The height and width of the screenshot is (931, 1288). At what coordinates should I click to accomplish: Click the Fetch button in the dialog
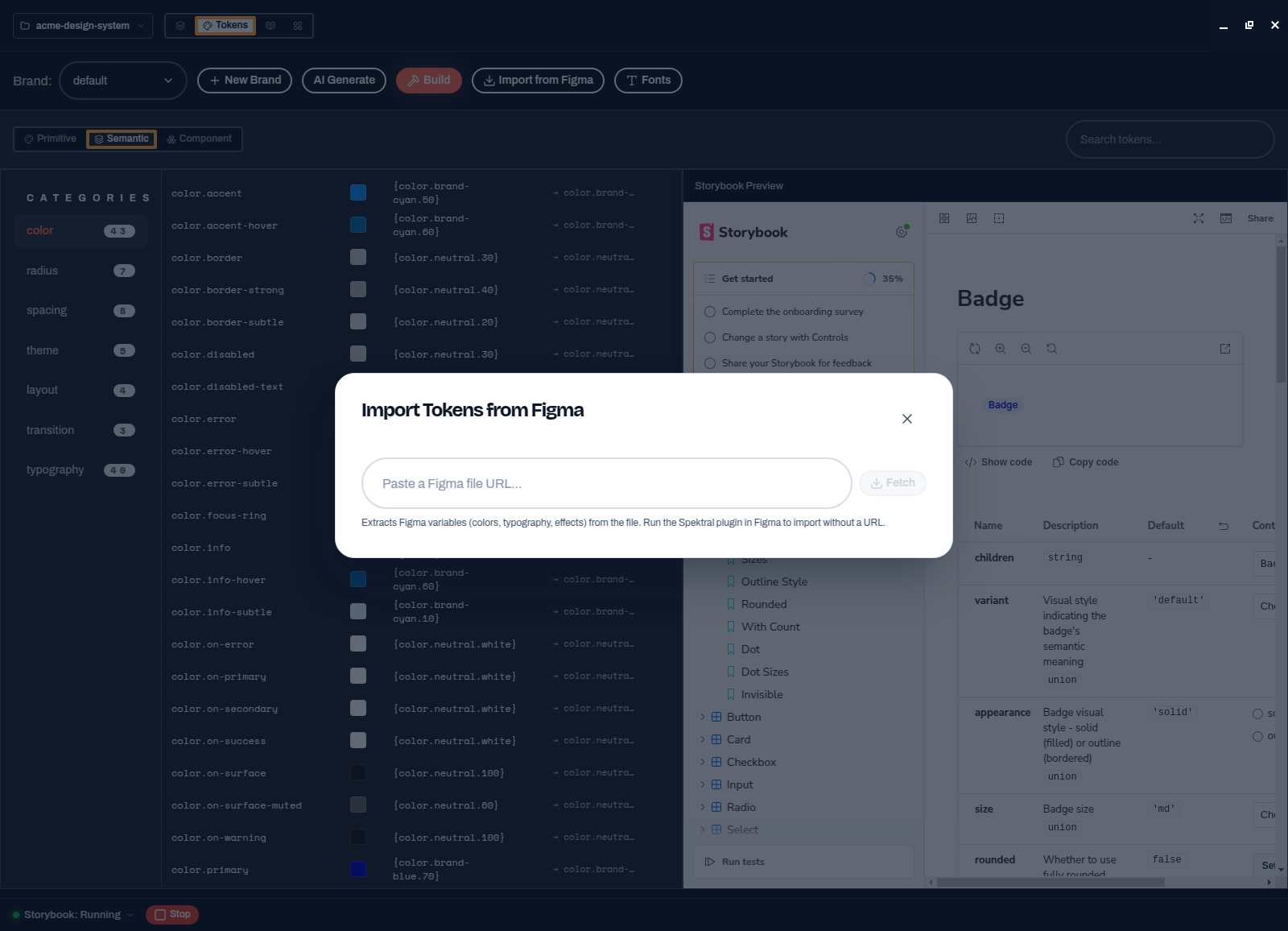[893, 483]
